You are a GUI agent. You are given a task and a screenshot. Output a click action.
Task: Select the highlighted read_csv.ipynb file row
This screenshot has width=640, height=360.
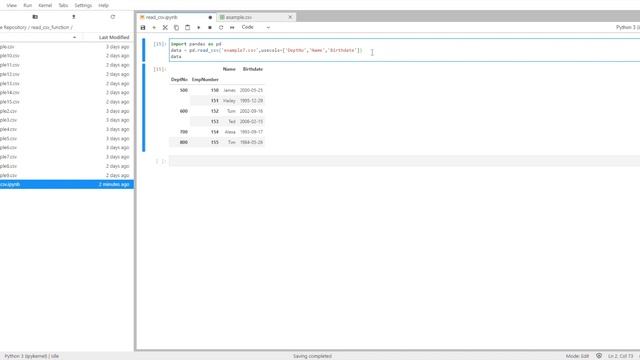[67, 184]
